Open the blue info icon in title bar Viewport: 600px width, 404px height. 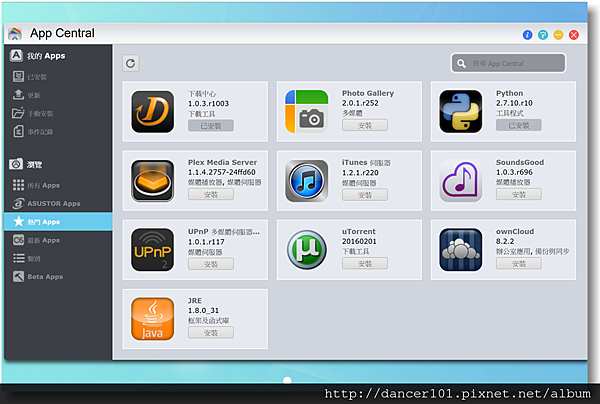pyautogui.click(x=527, y=35)
